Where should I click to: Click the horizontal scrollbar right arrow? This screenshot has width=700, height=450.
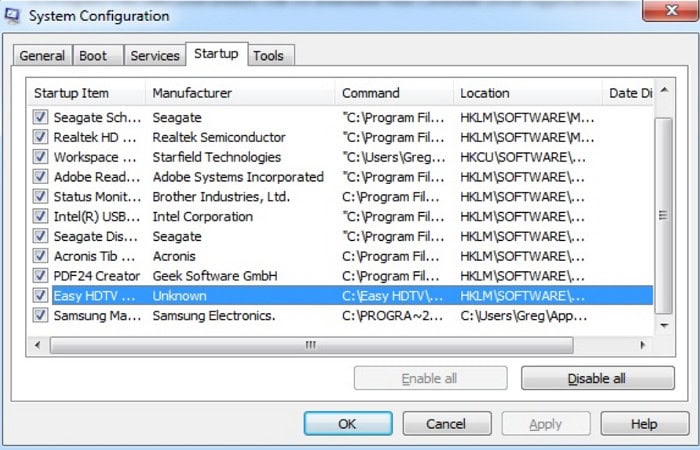tap(643, 345)
